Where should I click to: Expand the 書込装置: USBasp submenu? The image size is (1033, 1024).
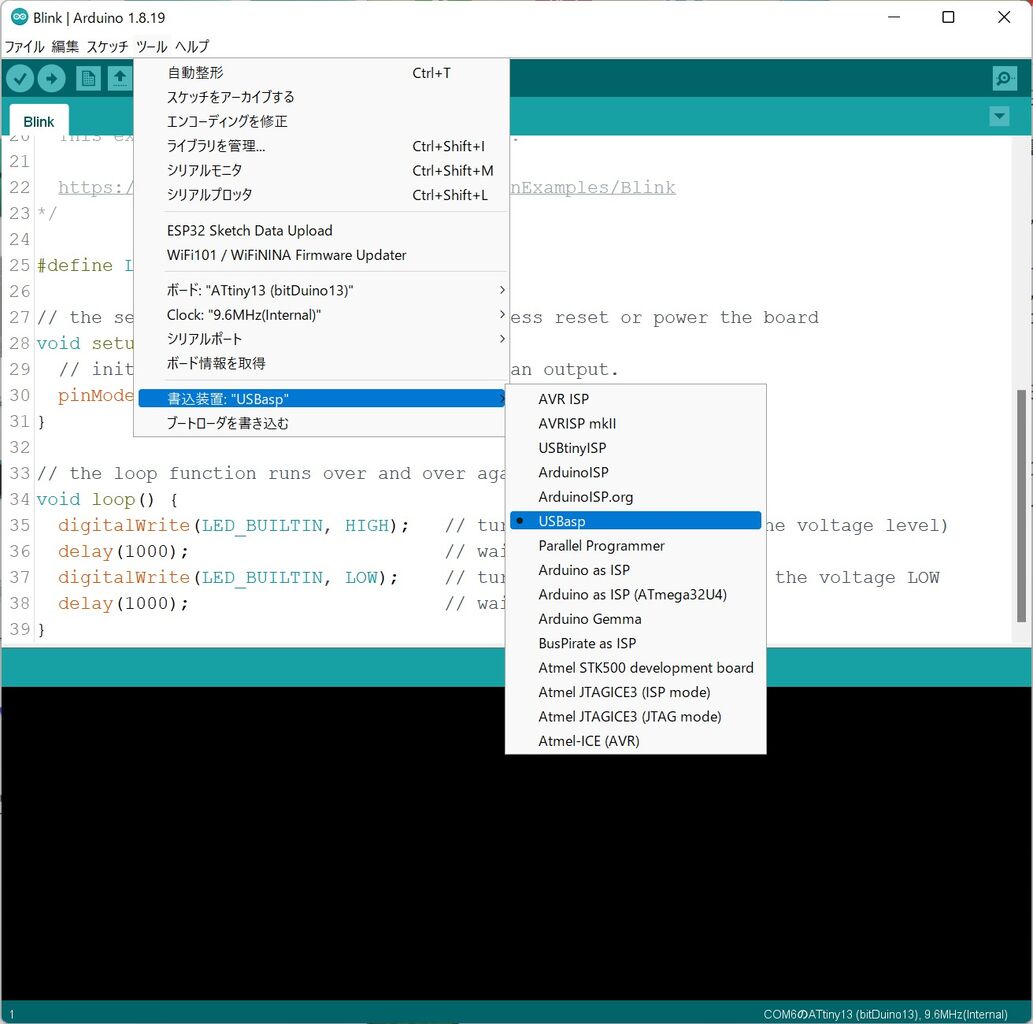(323, 399)
